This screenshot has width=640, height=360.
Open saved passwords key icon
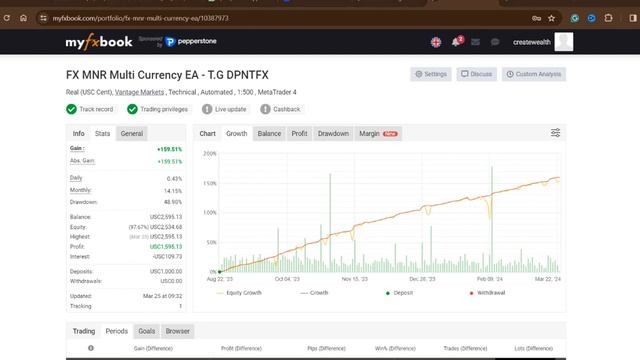(536, 18)
